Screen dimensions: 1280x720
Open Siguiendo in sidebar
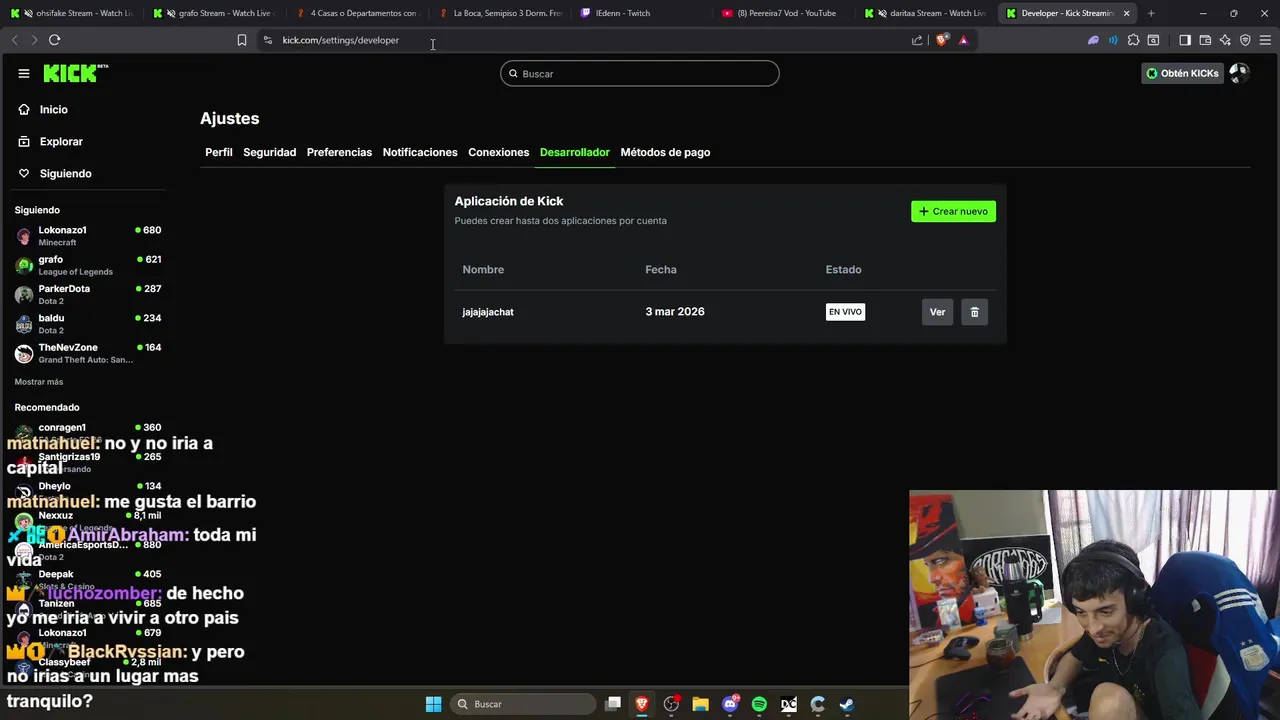(x=65, y=173)
